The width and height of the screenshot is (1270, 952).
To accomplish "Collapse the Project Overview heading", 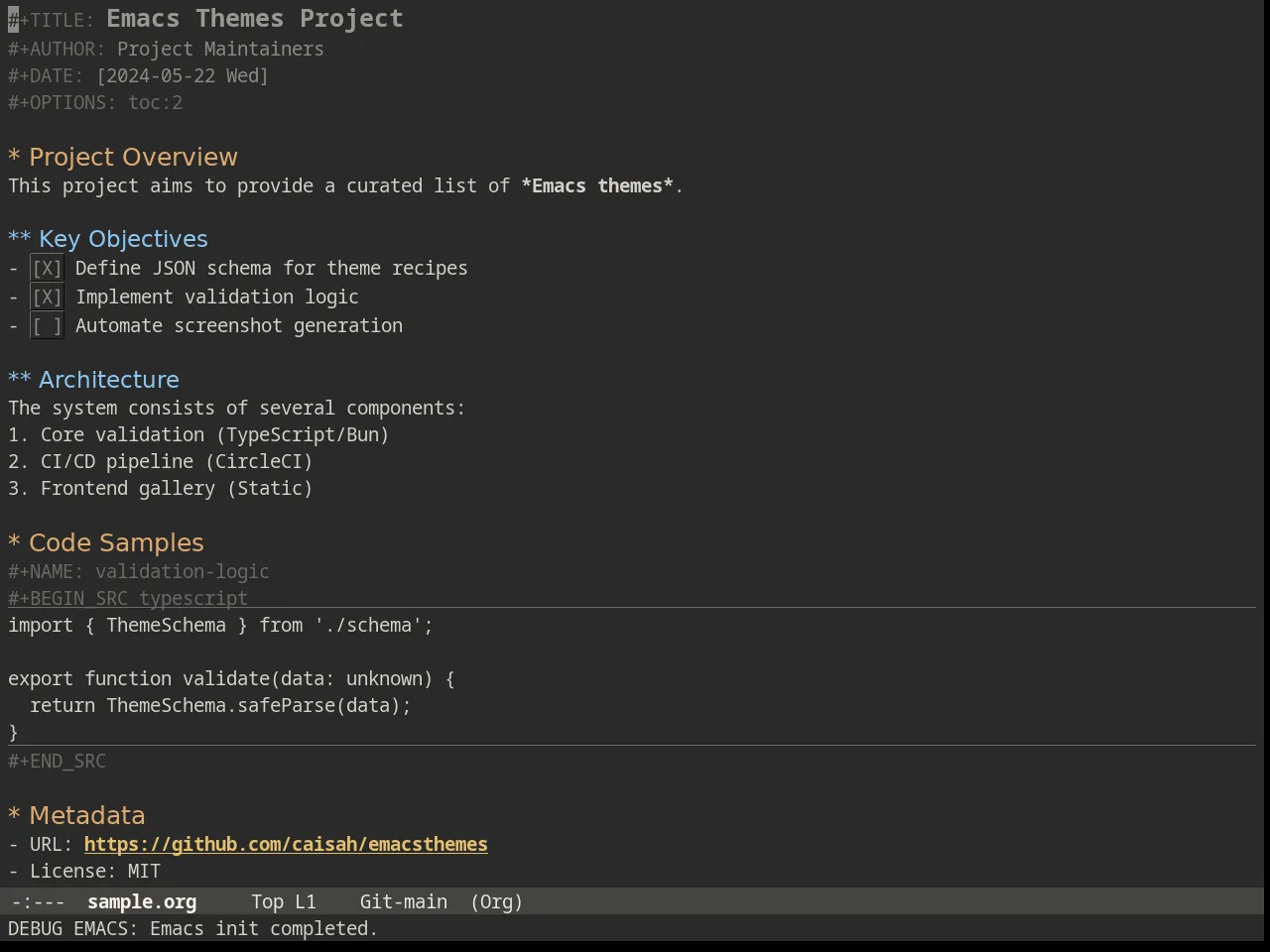I will click(x=133, y=158).
